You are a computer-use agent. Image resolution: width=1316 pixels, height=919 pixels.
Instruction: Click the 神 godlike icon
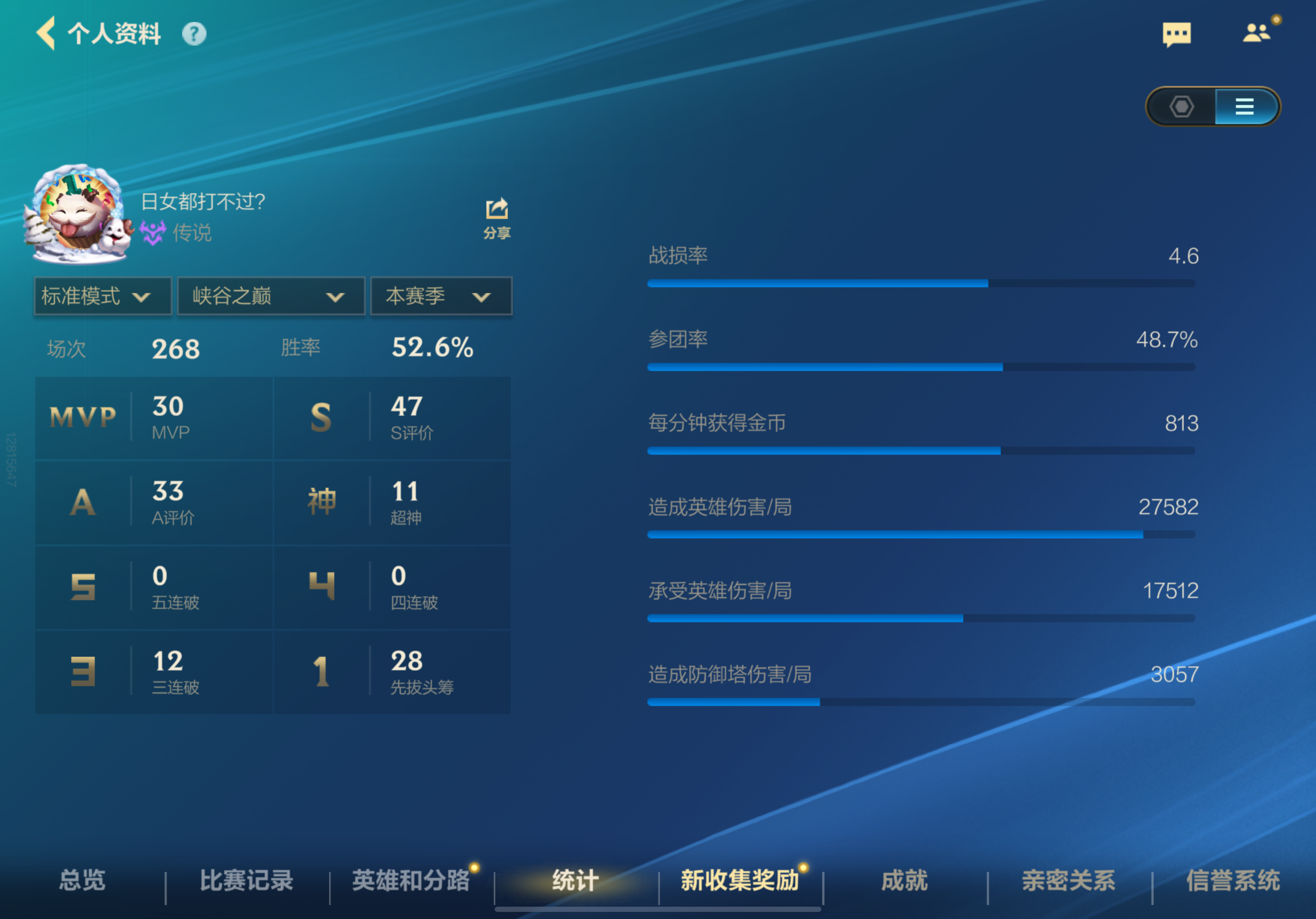[x=322, y=502]
